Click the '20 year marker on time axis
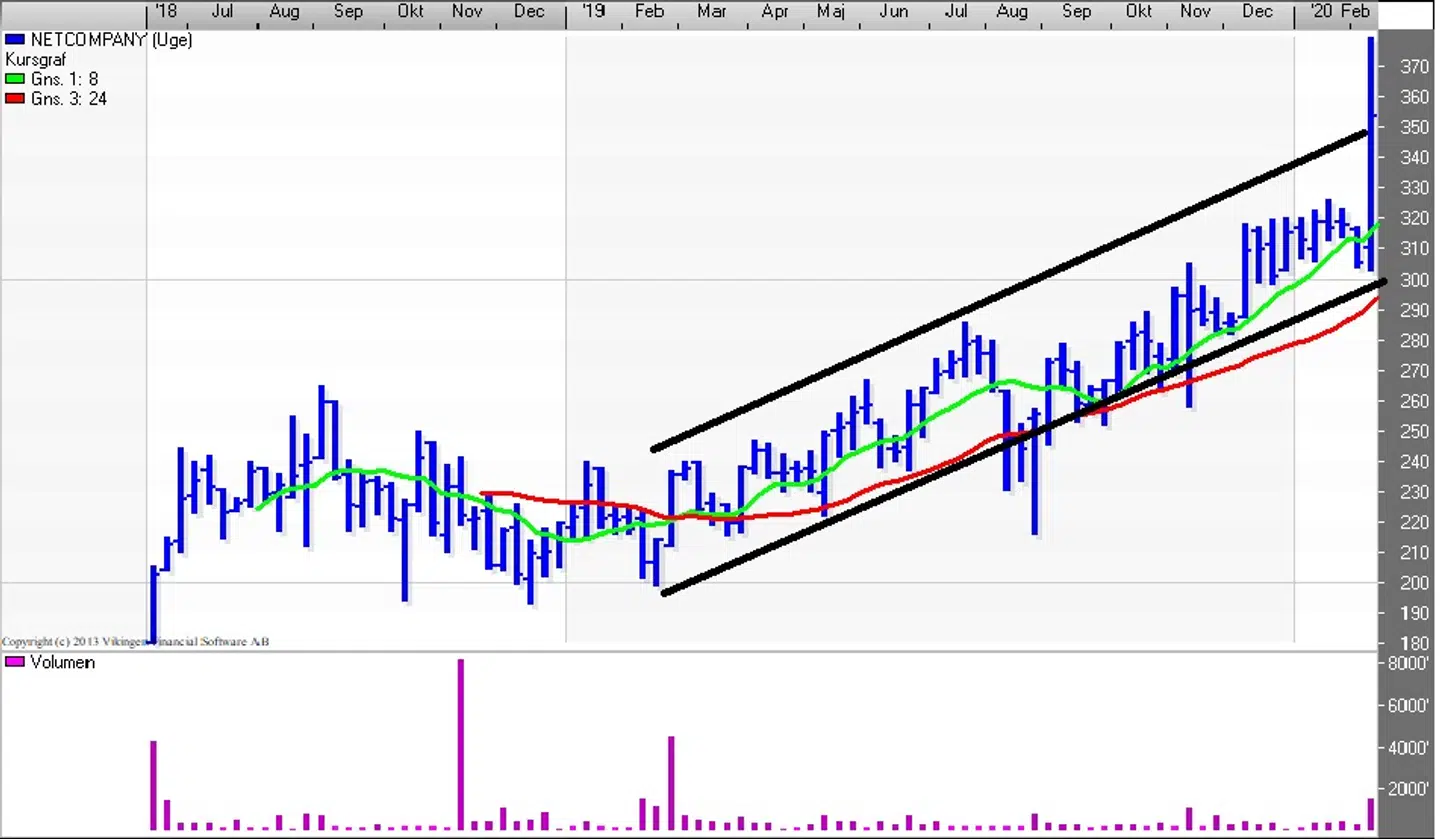This screenshot has height=839, width=1440. [1320, 12]
